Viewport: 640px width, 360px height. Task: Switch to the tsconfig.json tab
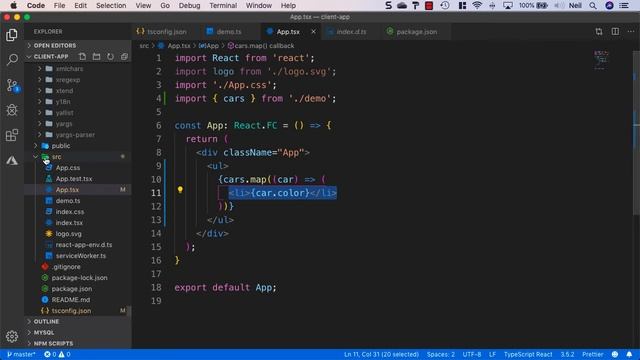coord(166,31)
